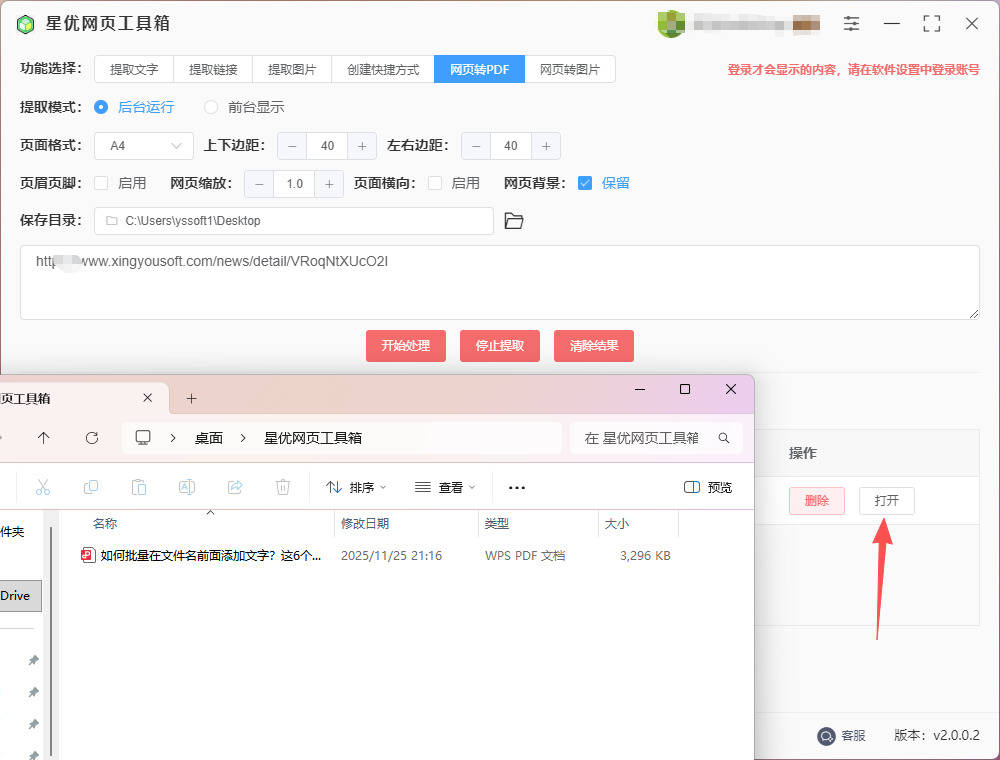Open the 排序 sort dropdown in Explorer

[x=357, y=486]
